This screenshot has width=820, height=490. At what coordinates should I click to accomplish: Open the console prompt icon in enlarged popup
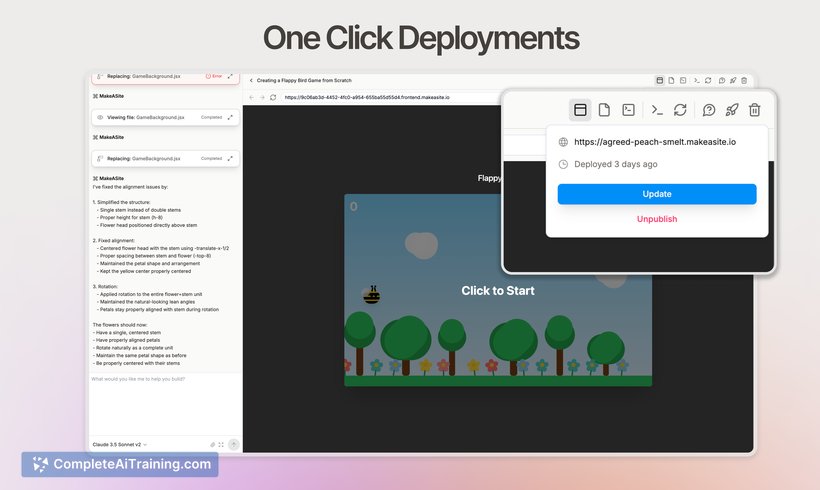657,110
